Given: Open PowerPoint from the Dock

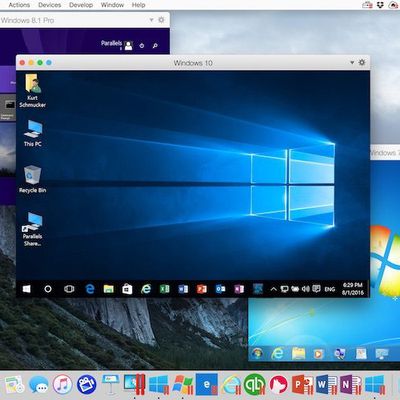Looking at the screenshot, I should point(303,384).
